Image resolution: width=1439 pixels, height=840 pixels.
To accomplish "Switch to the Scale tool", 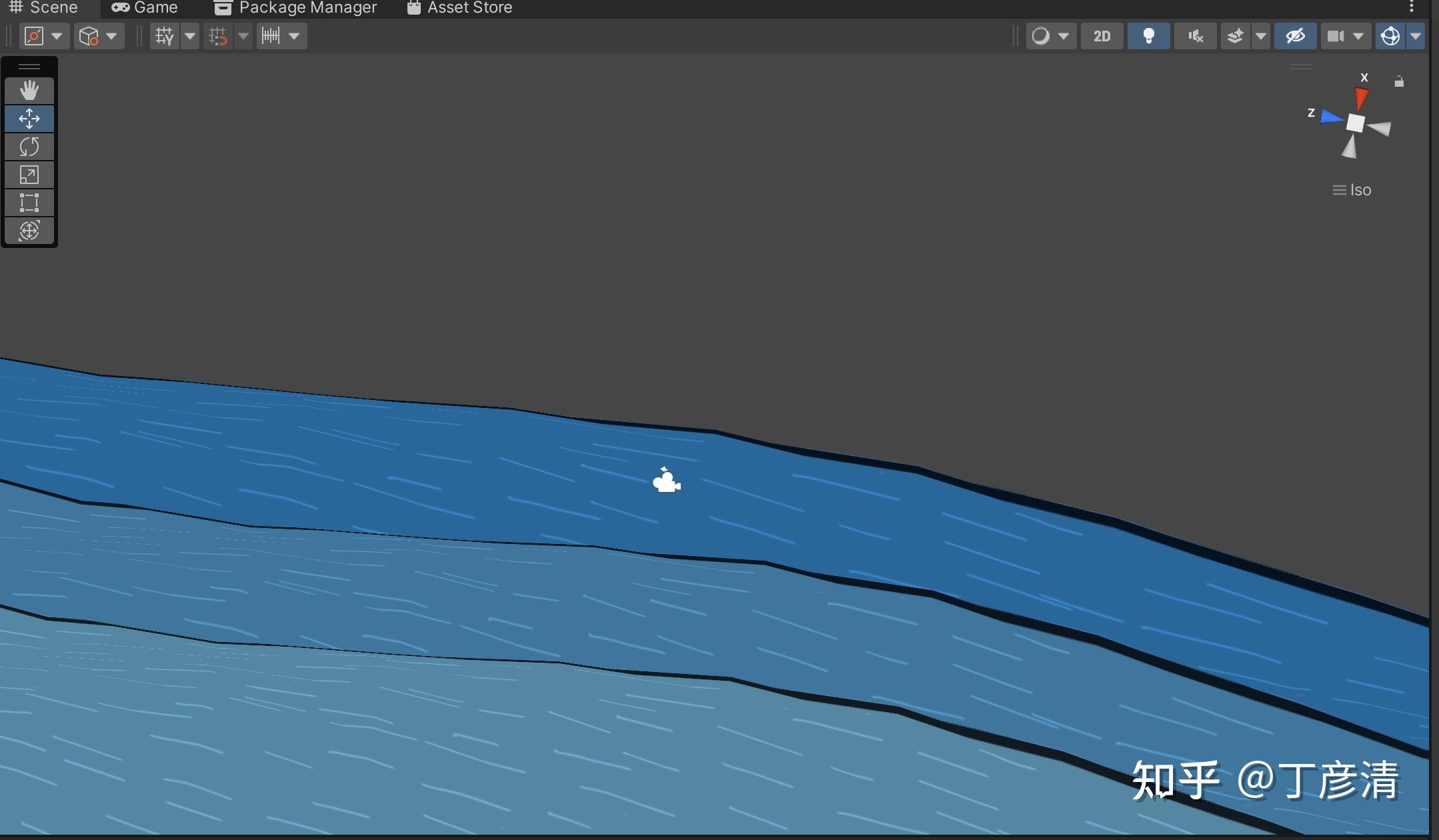I will click(30, 175).
